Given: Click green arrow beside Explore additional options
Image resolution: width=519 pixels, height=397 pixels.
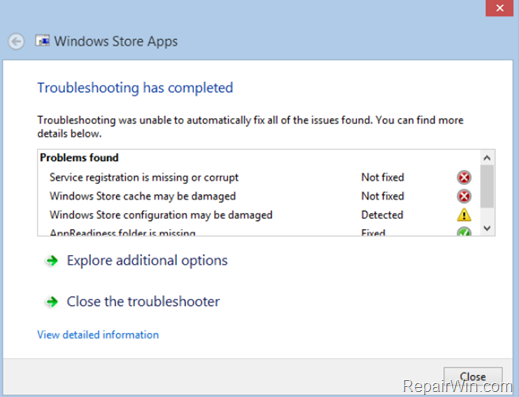Looking at the screenshot, I should (x=52, y=260).
